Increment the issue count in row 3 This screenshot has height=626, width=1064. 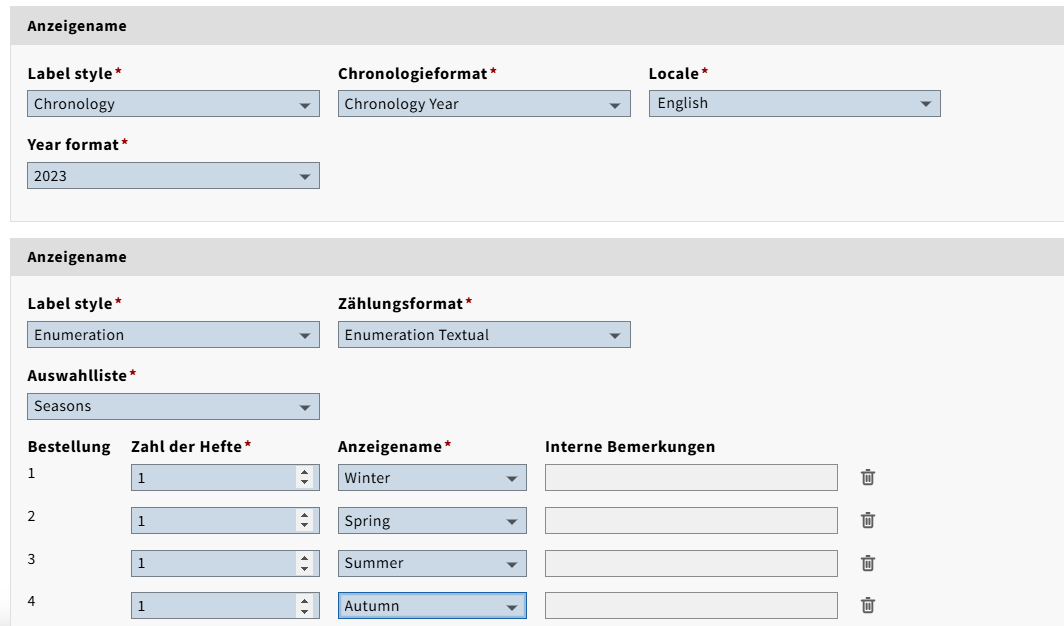pyautogui.click(x=305, y=558)
